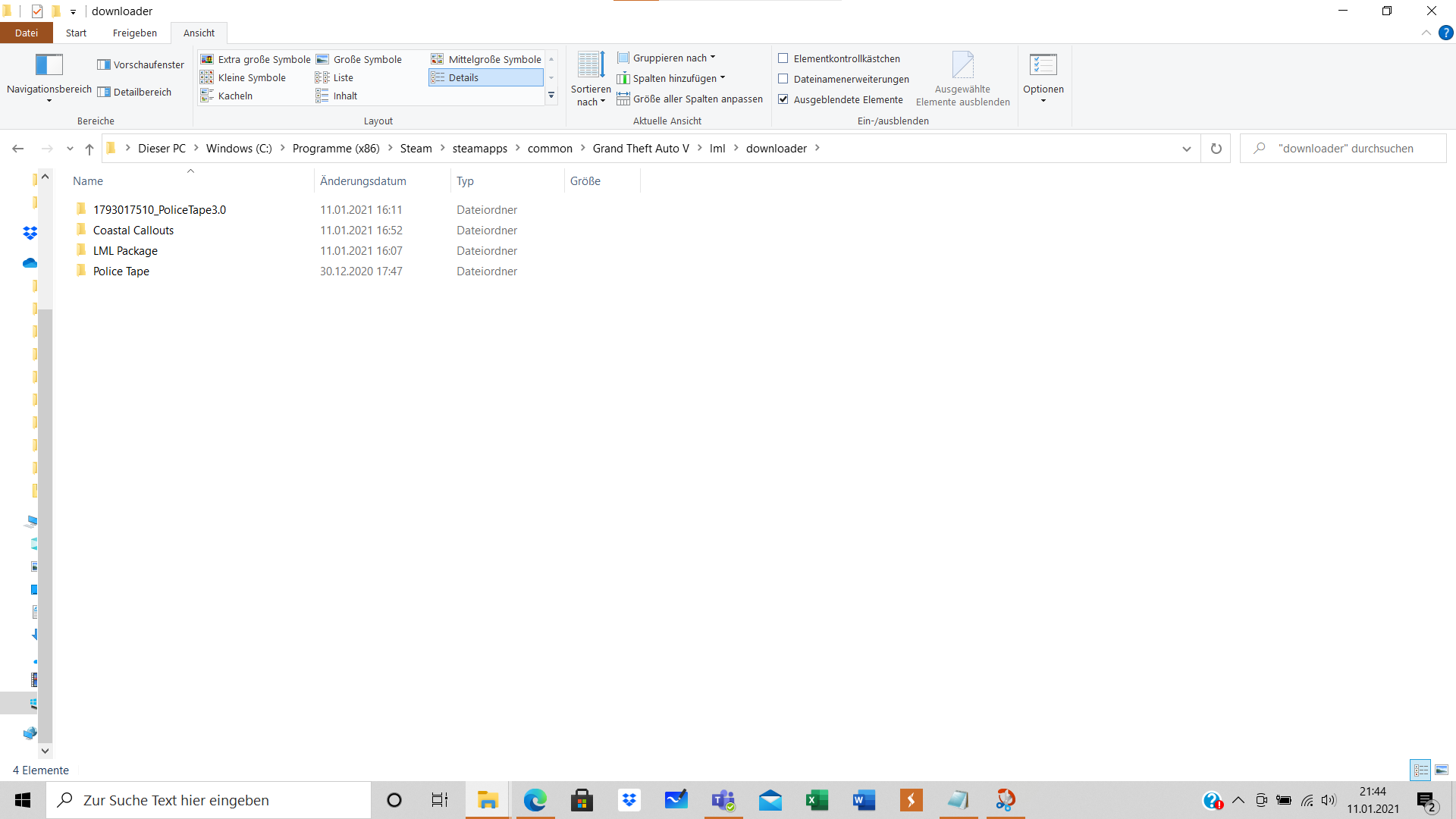Click the Navigationsbereich pane icon
The height and width of the screenshot is (819, 1456).
point(49,65)
